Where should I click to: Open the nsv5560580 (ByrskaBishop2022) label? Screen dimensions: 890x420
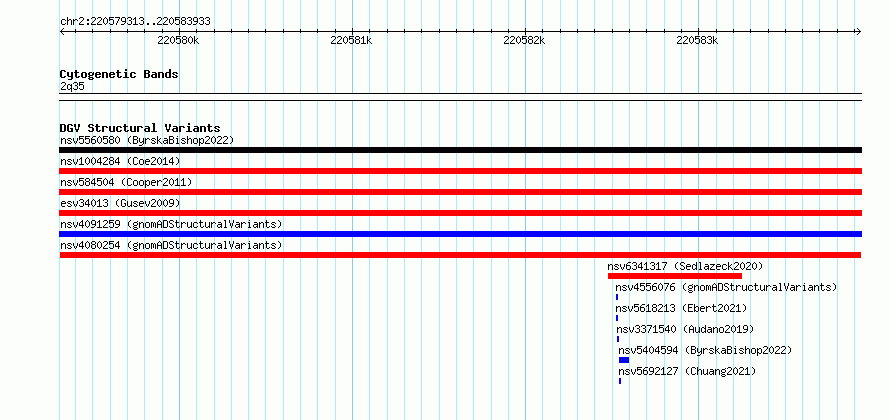[x=147, y=140]
